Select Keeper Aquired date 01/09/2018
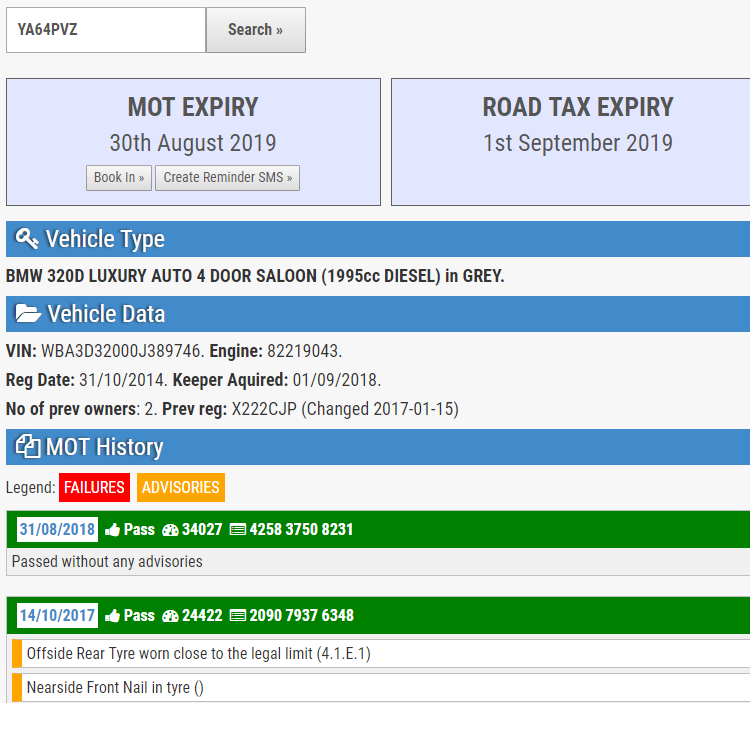 [x=337, y=380]
